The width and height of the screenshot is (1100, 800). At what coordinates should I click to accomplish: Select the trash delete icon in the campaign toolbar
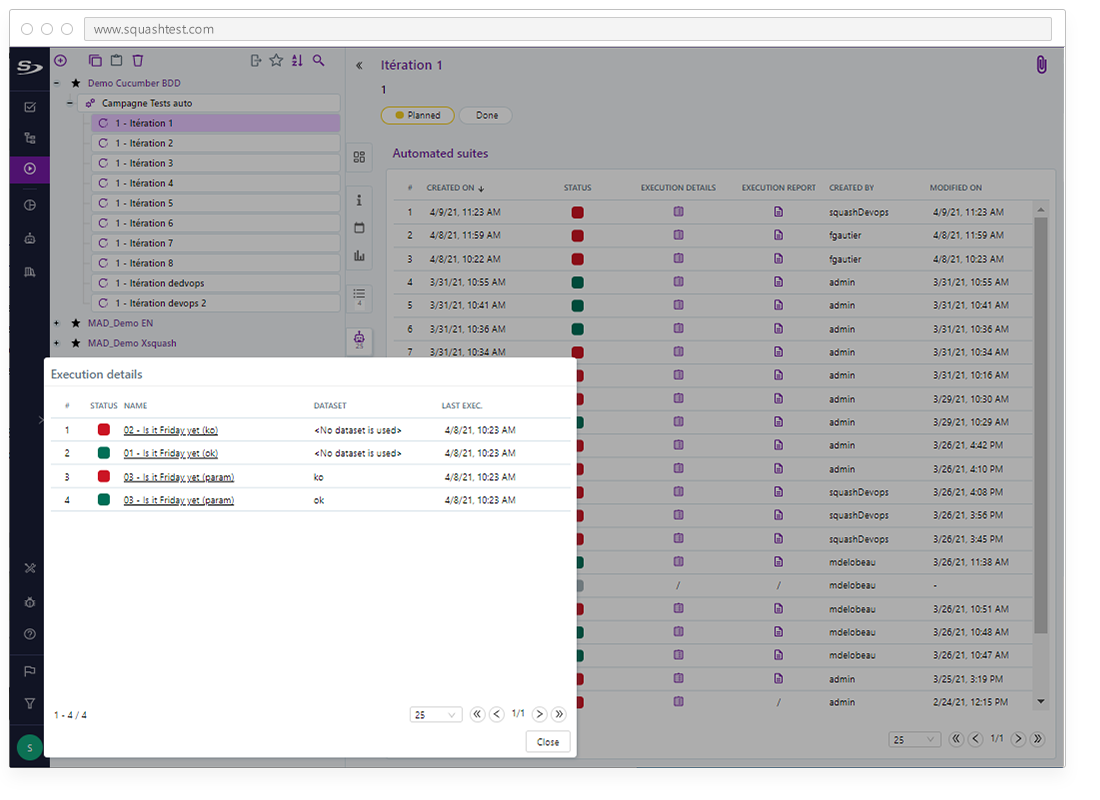(x=137, y=60)
